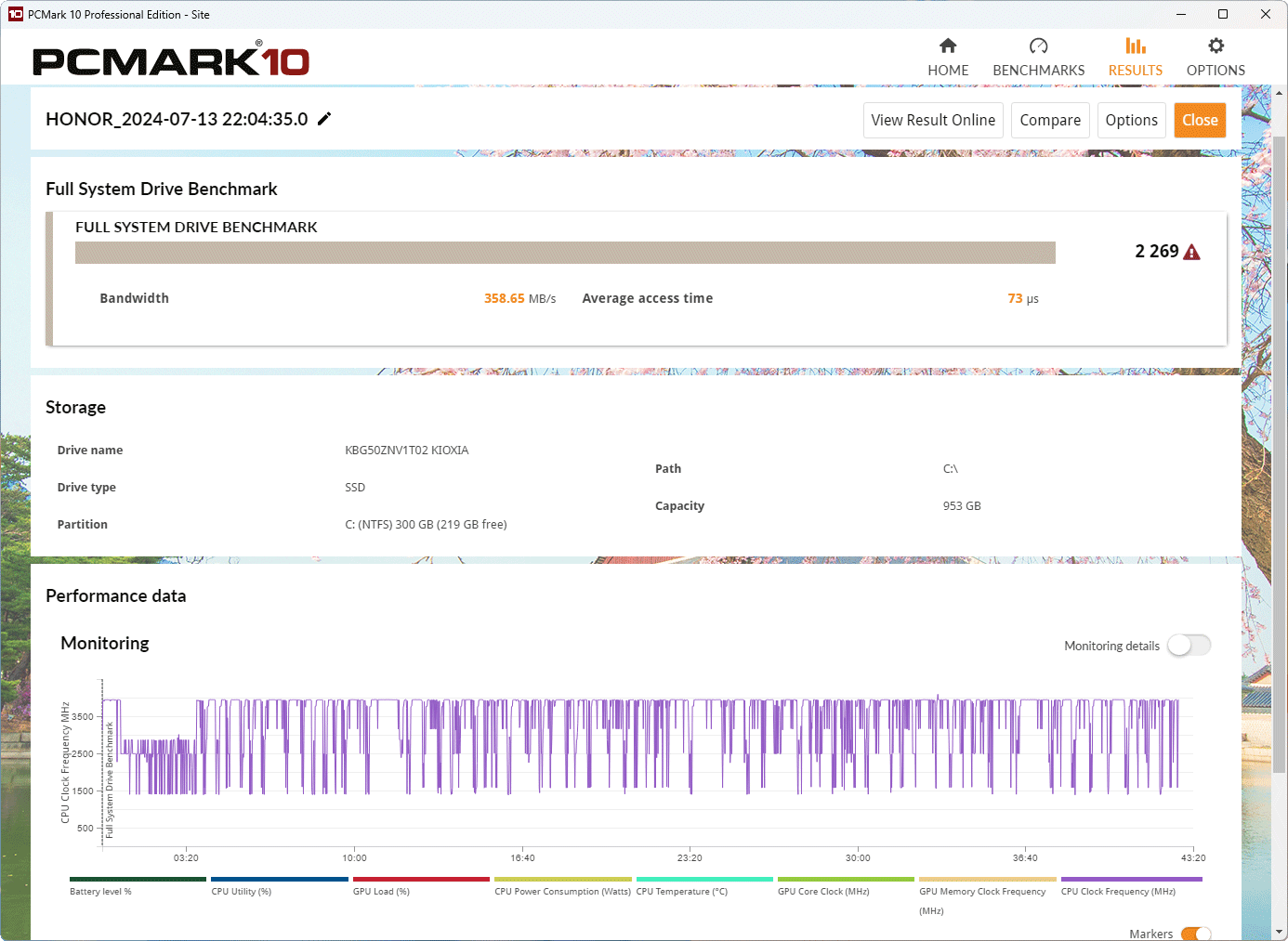Click drive name KBG50ZNV1T02 KIOXIA
The height and width of the screenshot is (941, 1288).
(x=406, y=451)
